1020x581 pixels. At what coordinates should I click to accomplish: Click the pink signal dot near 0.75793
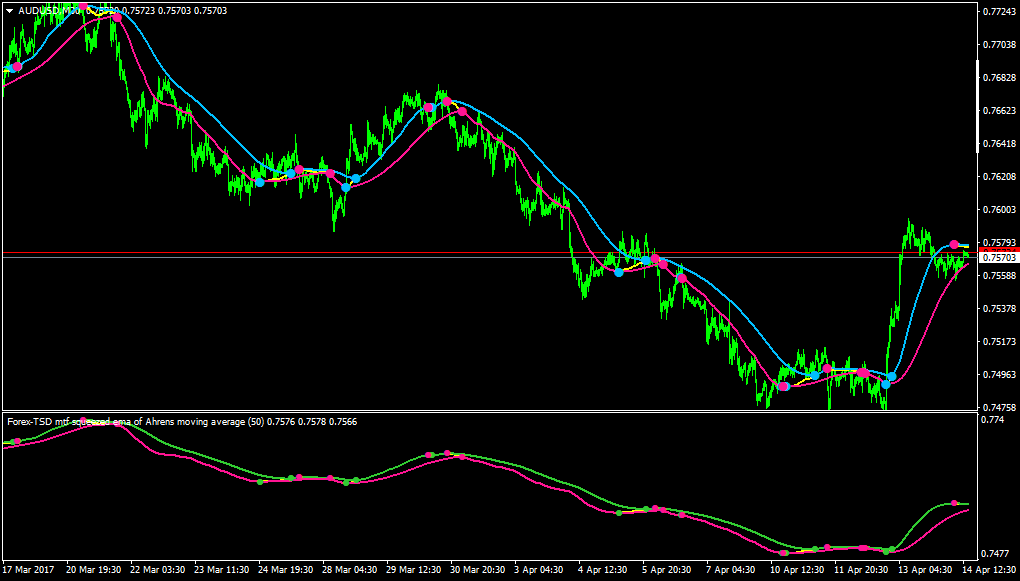click(954, 244)
